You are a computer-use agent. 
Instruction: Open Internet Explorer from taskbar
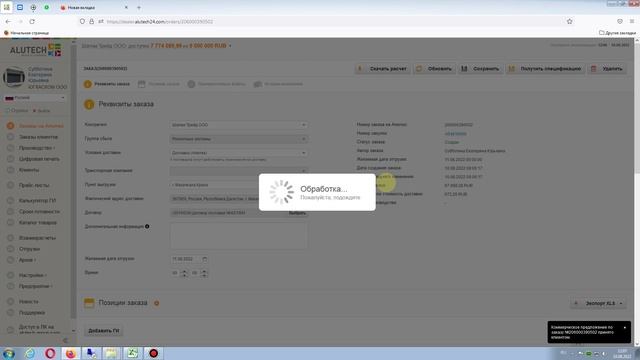(29, 353)
